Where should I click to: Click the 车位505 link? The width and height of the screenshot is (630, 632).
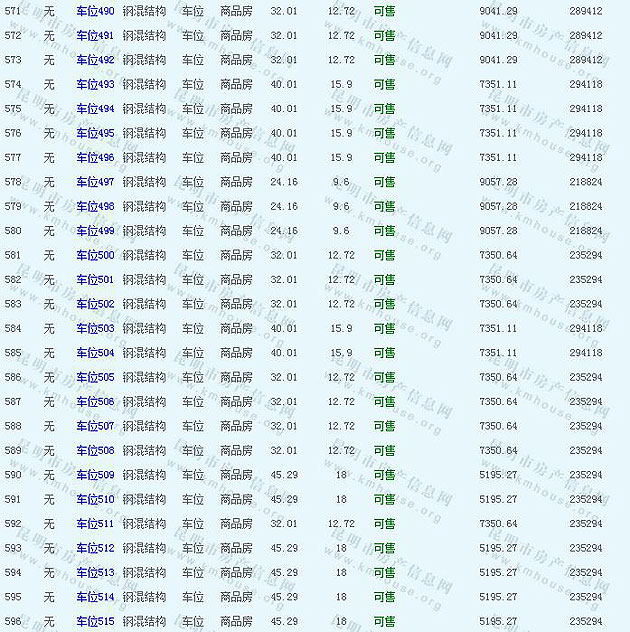pyautogui.click(x=95, y=377)
